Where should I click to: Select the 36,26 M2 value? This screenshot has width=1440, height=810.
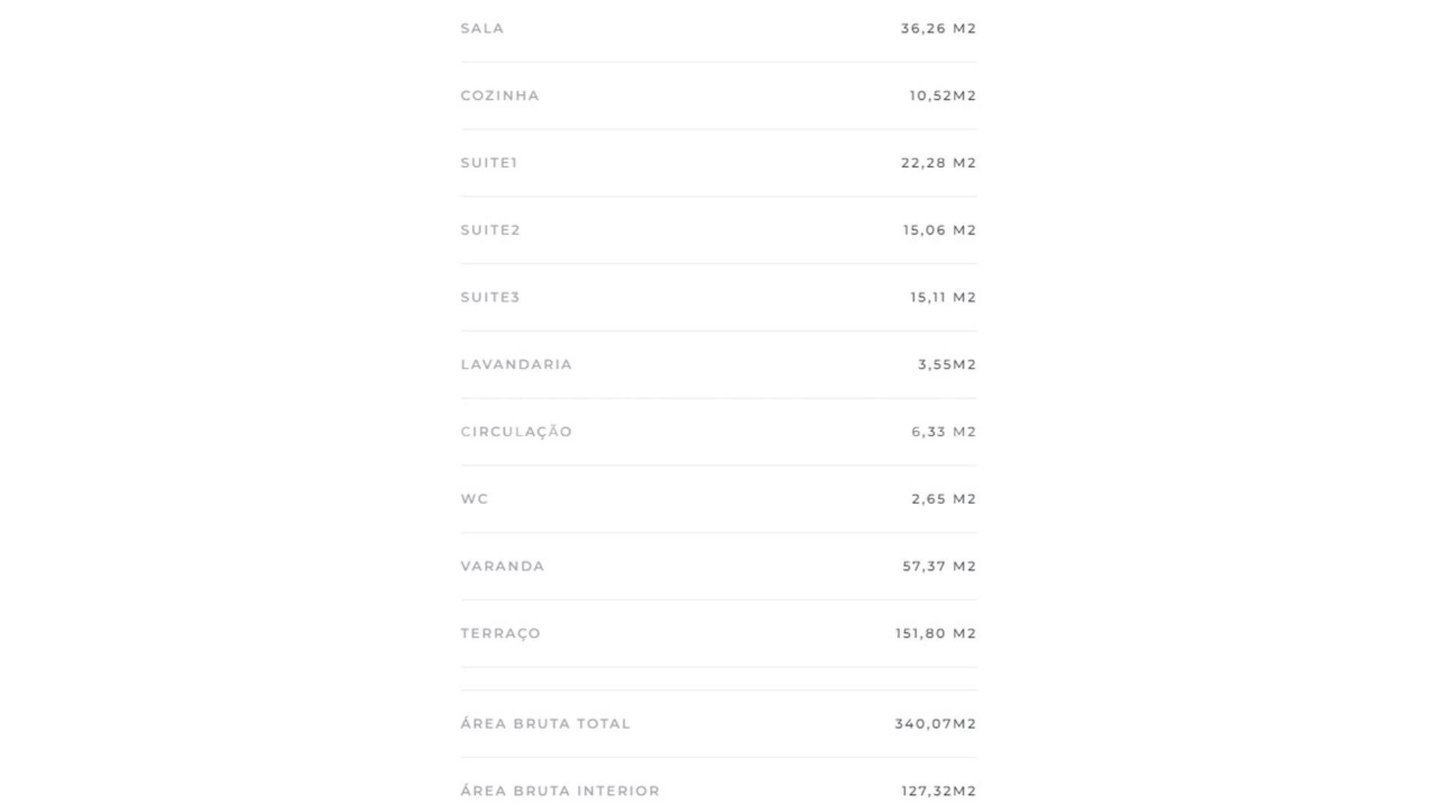tap(938, 28)
